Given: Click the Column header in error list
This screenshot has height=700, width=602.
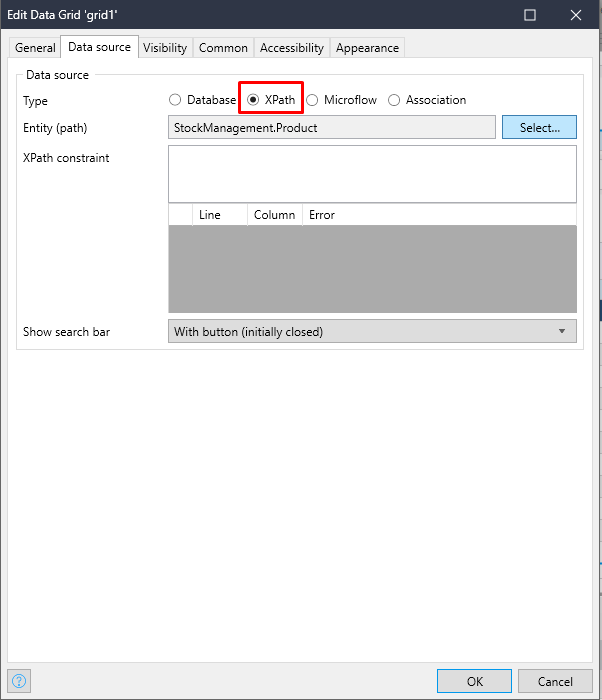Looking at the screenshot, I should (x=274, y=215).
